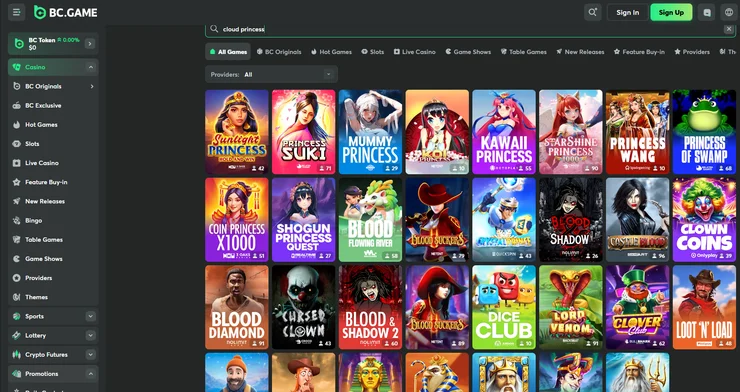
Task: Open the search icon in header
Action: [x=593, y=12]
